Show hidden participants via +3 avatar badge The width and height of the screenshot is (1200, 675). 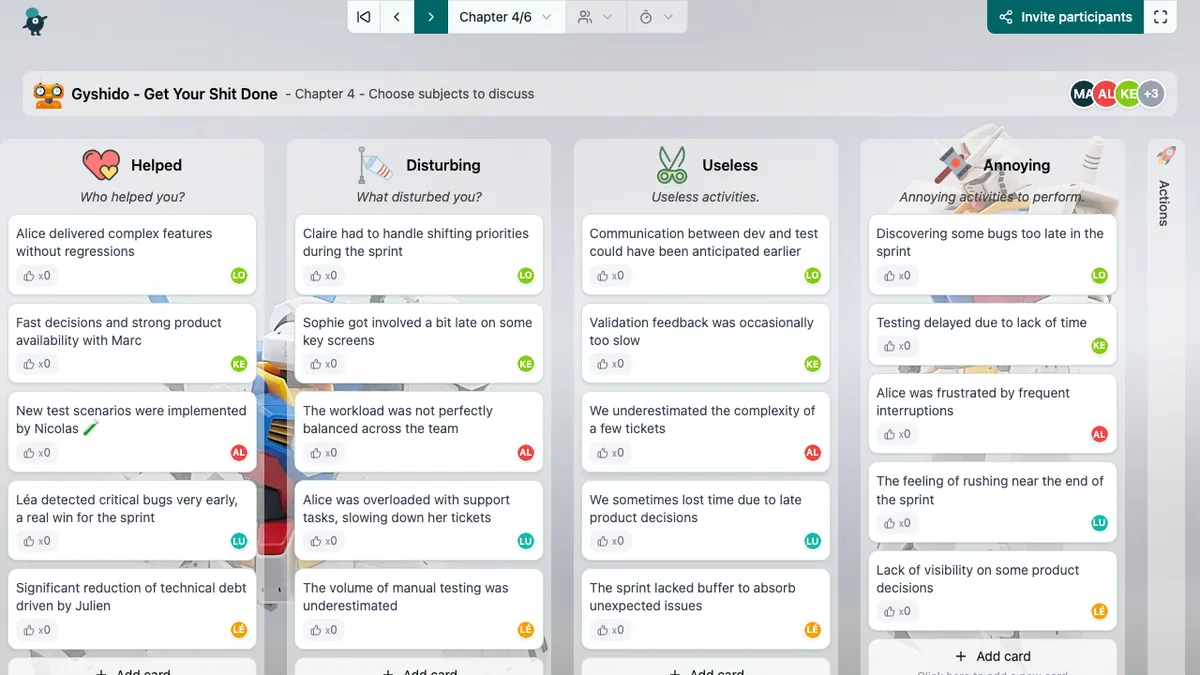tap(1151, 94)
